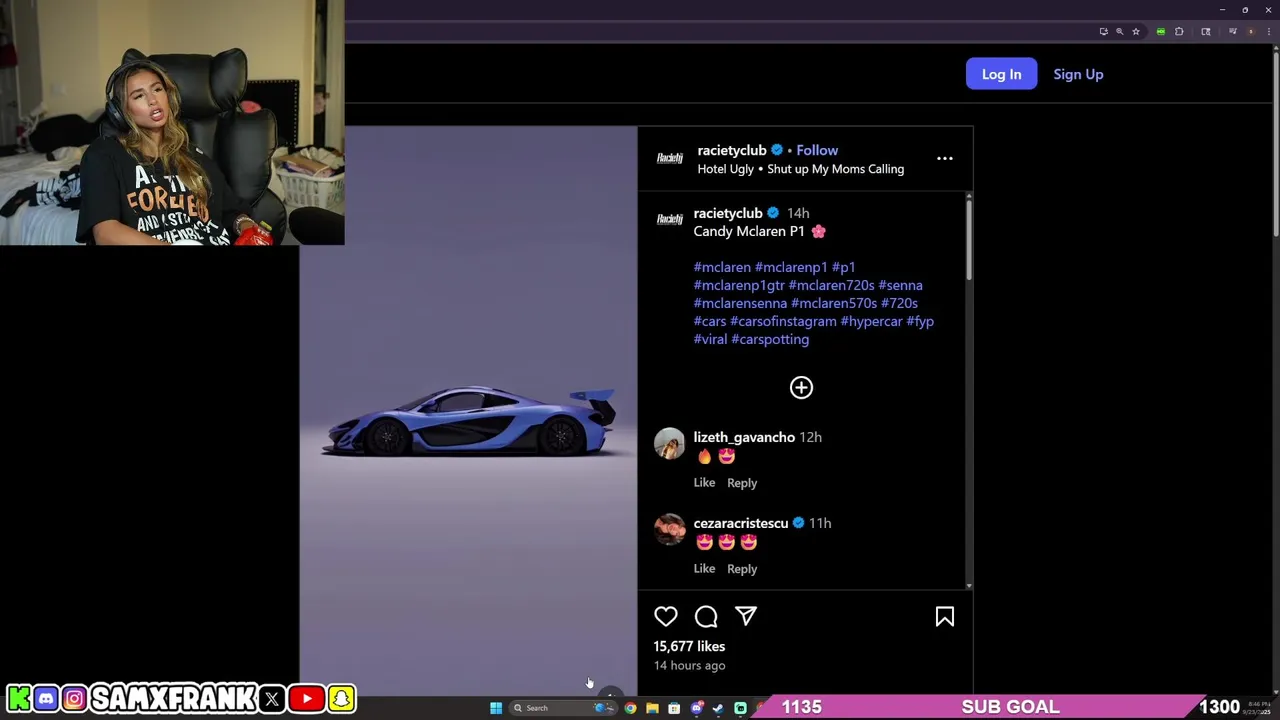Screen dimensions: 1280x720
Task: Click the 14h caption timestamp
Action: (798, 213)
